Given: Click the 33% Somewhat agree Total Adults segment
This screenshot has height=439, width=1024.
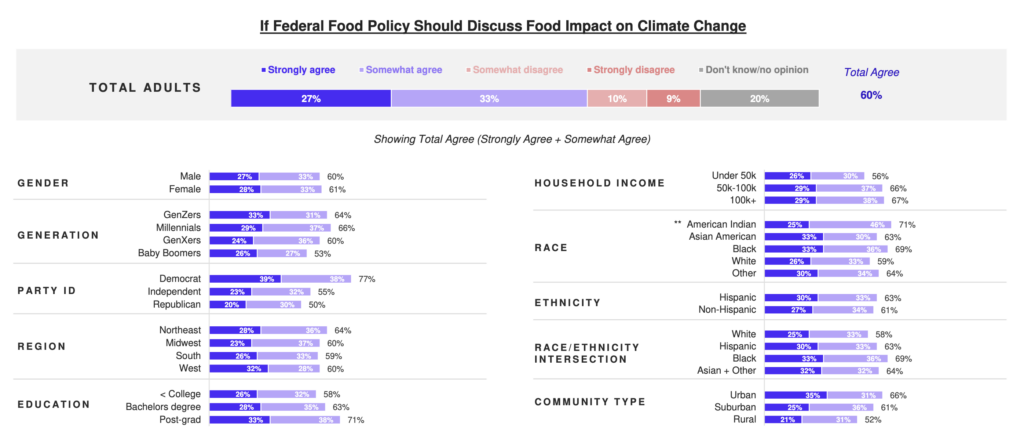Looking at the screenshot, I should click(488, 98).
